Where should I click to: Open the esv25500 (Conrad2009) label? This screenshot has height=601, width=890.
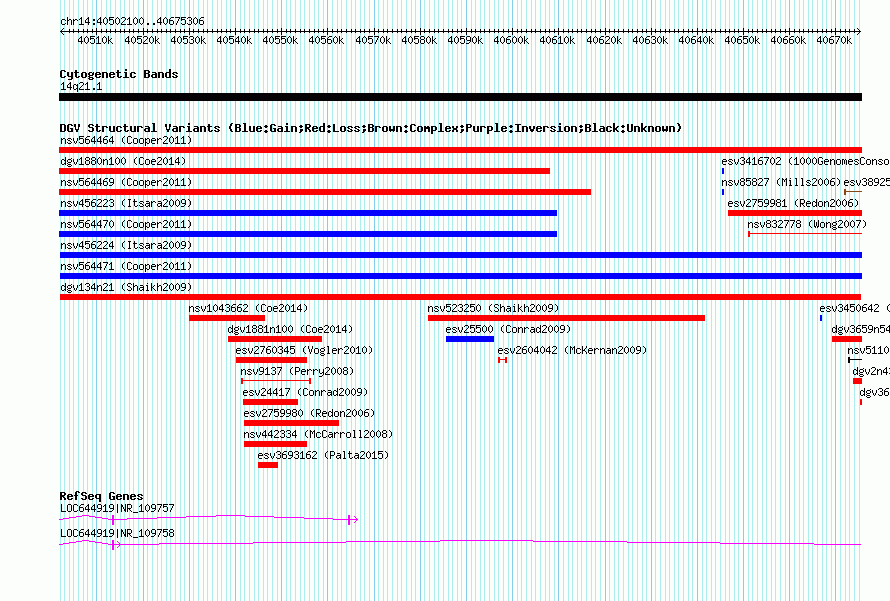click(x=508, y=329)
